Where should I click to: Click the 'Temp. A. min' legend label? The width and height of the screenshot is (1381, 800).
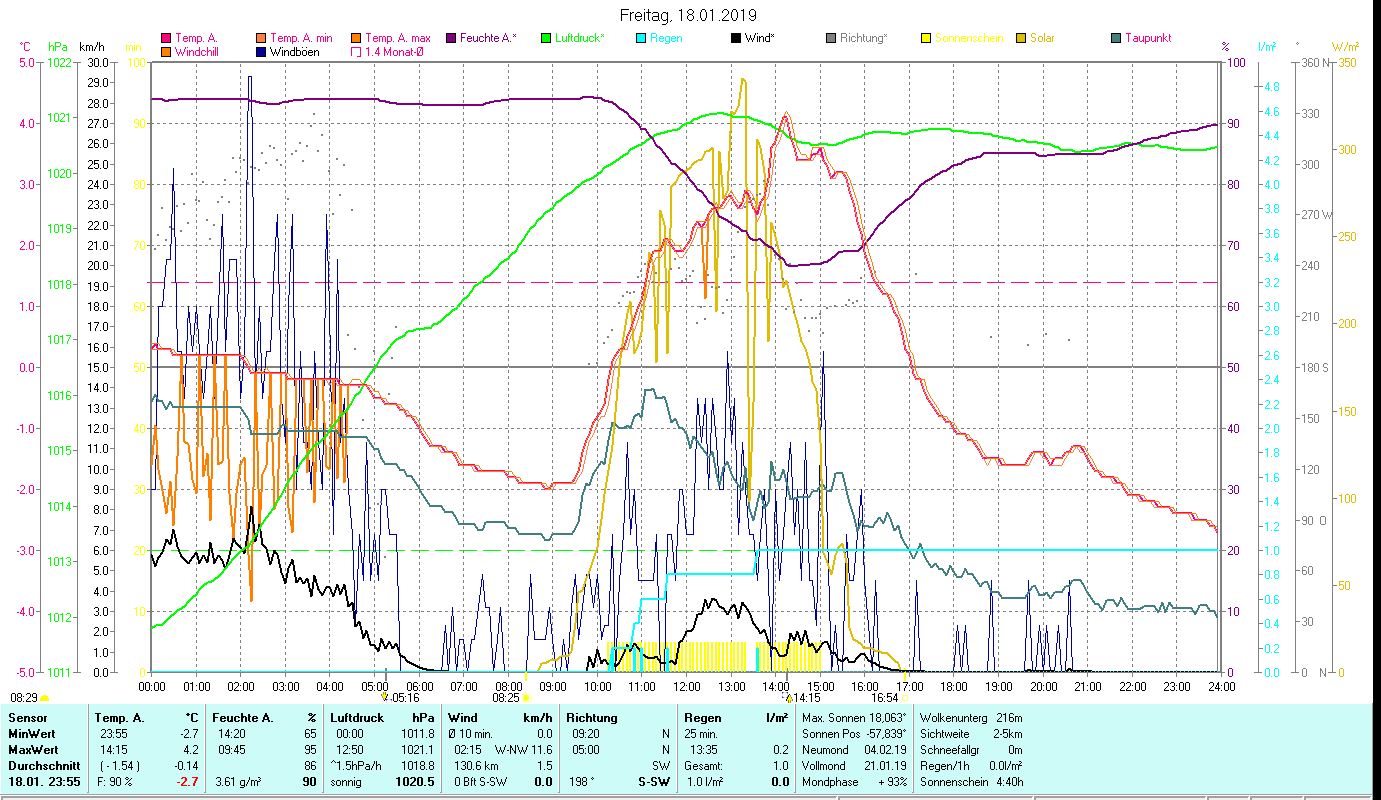(302, 38)
